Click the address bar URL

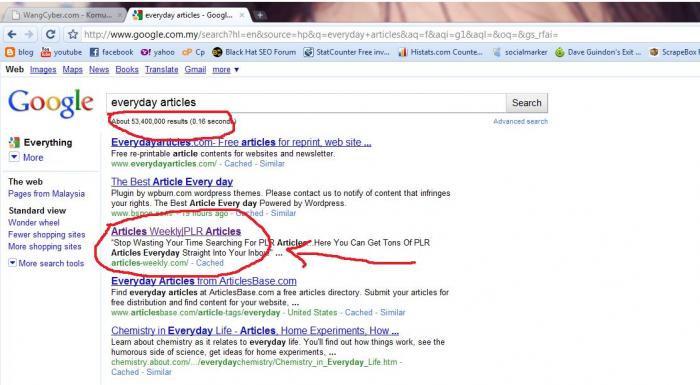[321, 34]
